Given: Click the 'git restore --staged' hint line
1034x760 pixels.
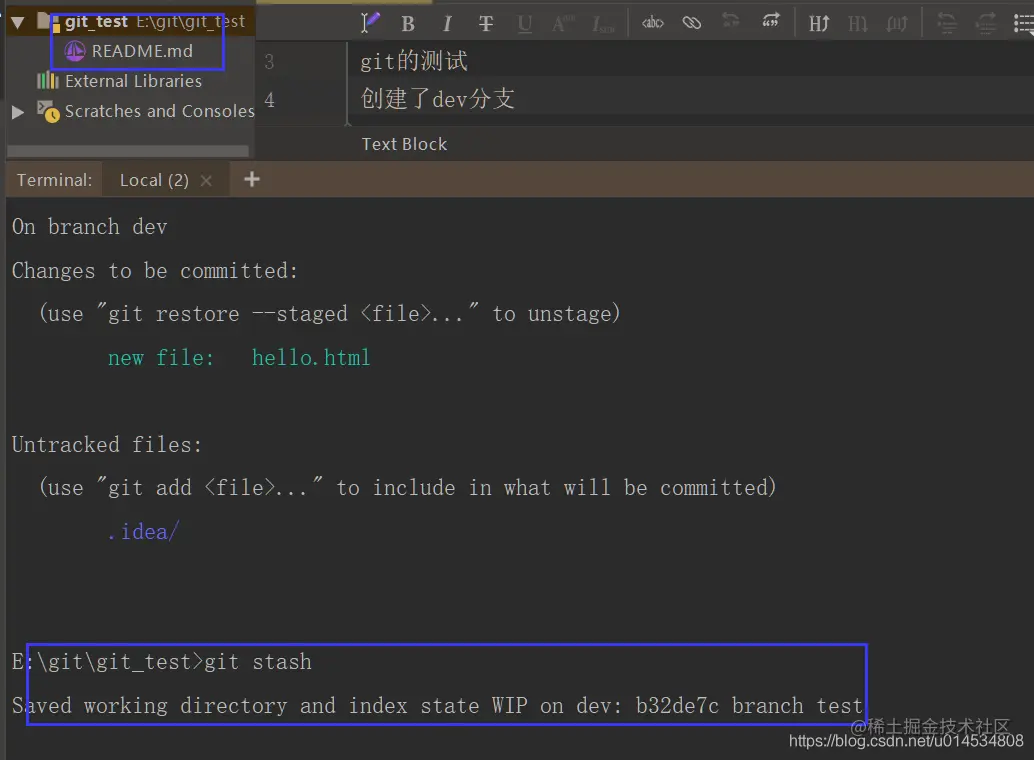Looking at the screenshot, I should (x=330, y=313).
